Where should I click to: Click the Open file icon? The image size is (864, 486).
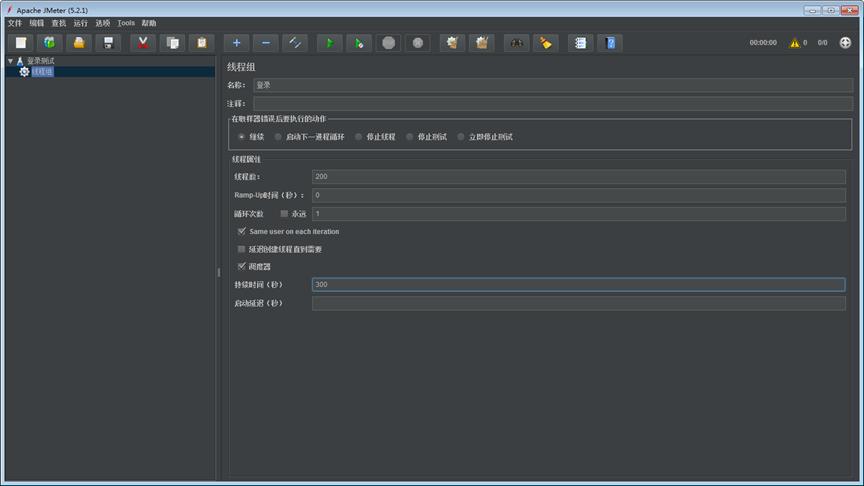(x=79, y=43)
